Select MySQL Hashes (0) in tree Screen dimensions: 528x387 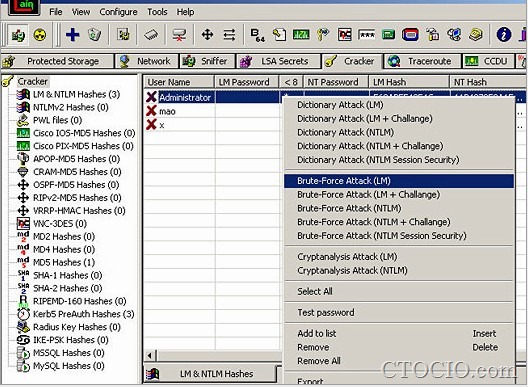click(68, 366)
